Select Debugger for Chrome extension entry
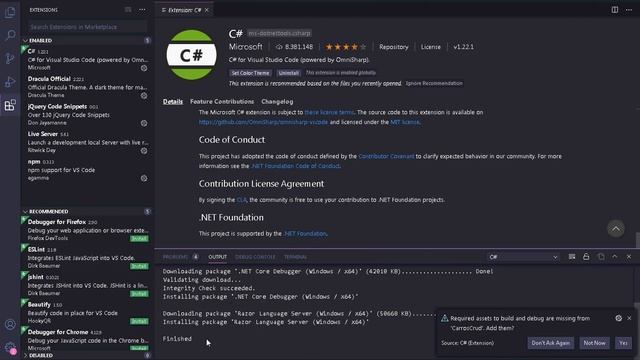This screenshot has height=360, width=640. (87, 340)
